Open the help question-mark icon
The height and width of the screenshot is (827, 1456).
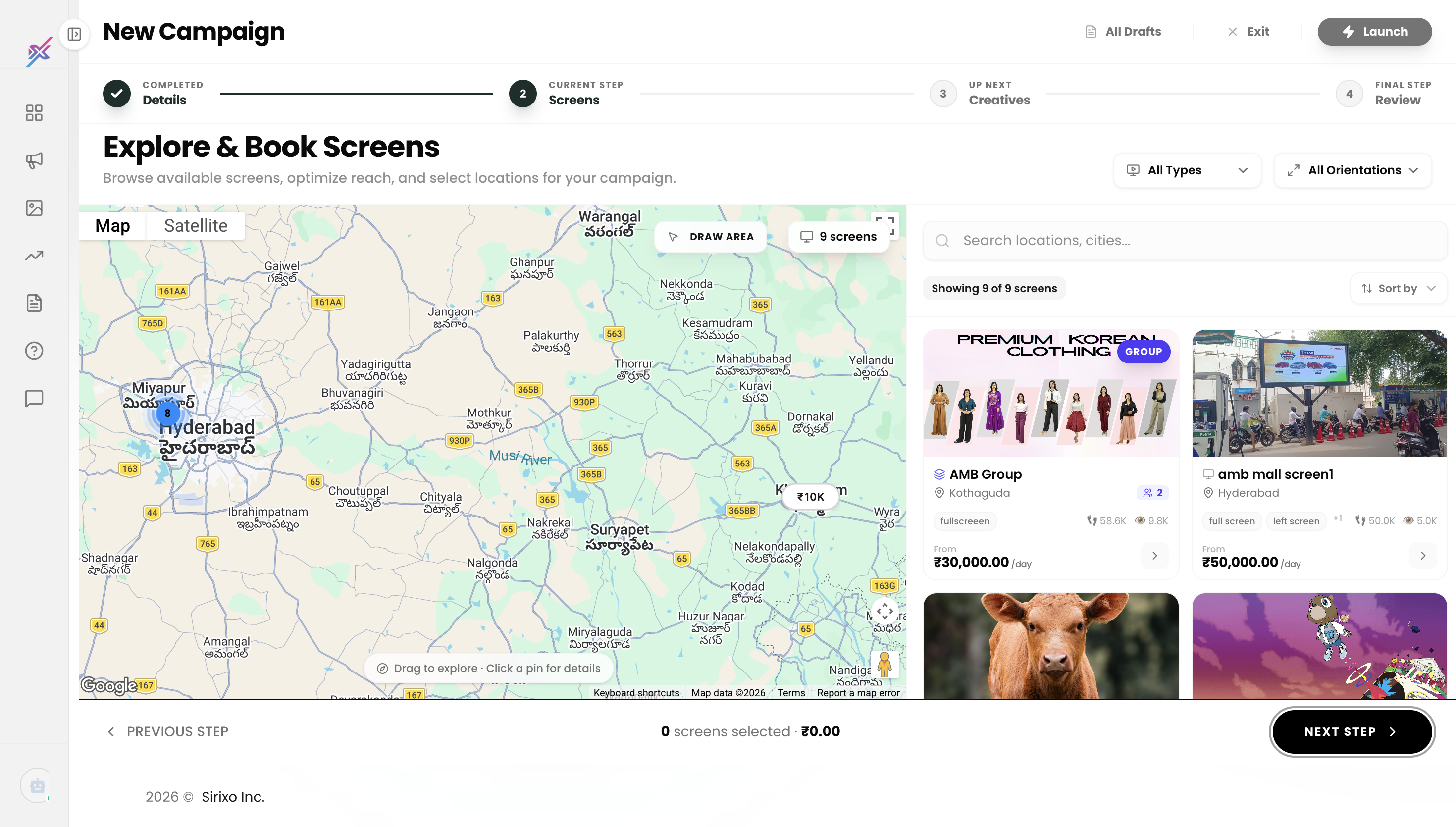coord(34,351)
